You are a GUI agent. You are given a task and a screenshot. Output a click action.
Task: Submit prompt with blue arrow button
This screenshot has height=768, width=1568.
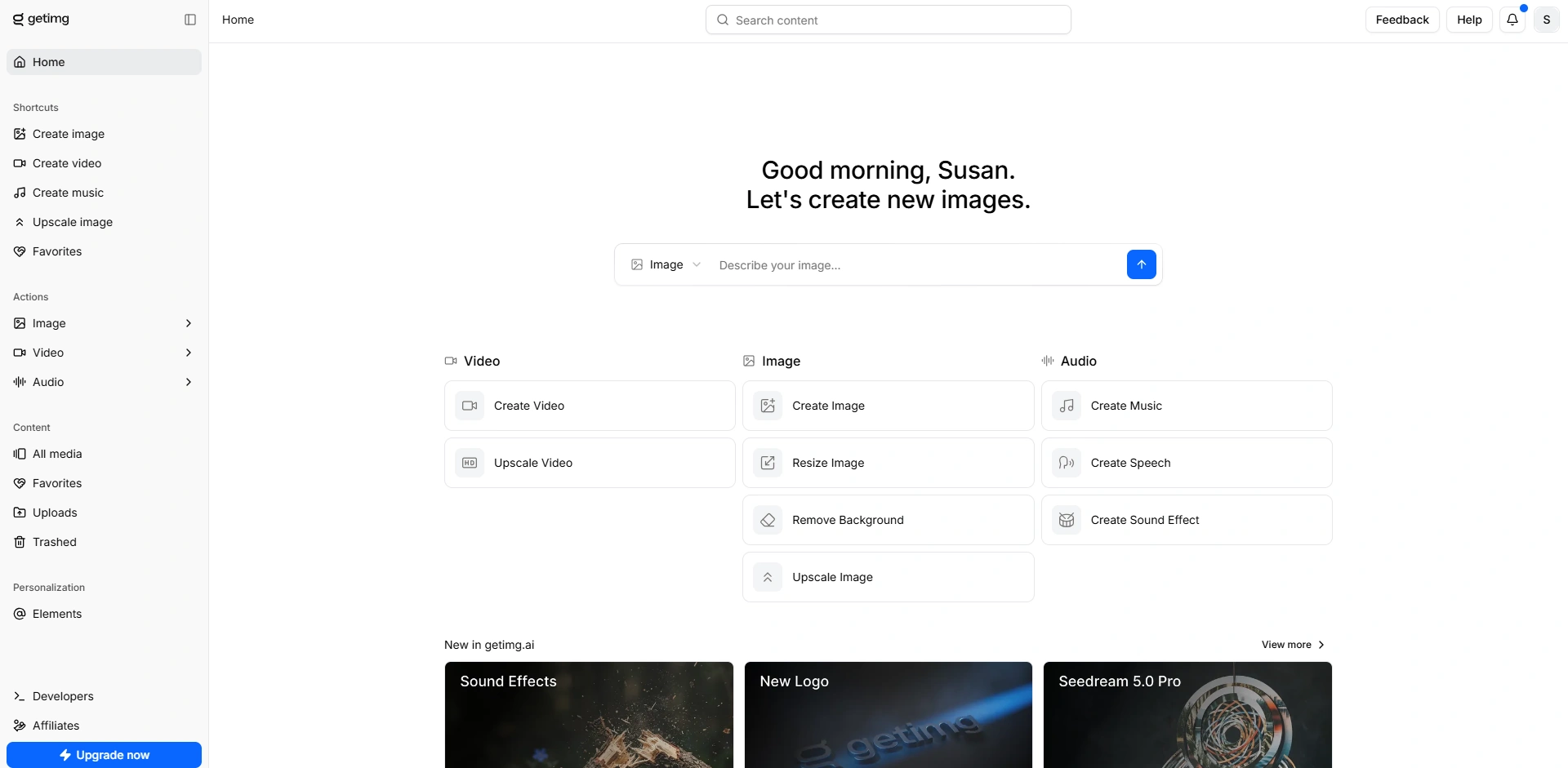1142,264
